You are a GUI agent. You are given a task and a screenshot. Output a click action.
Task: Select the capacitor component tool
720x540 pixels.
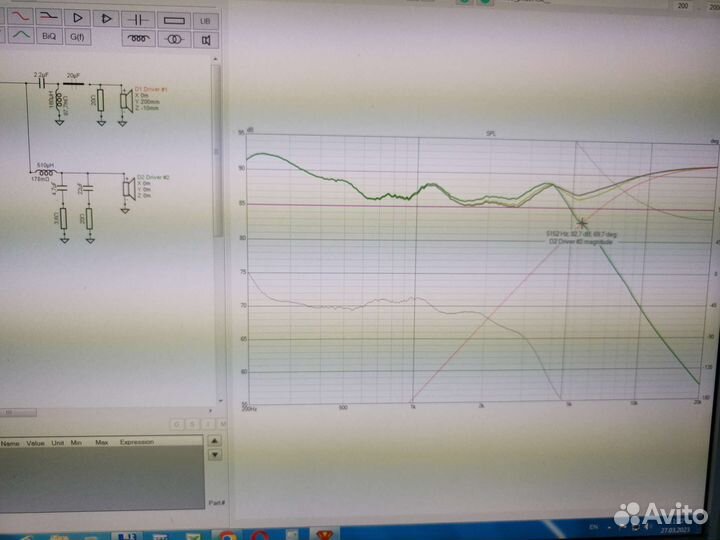pos(137,19)
